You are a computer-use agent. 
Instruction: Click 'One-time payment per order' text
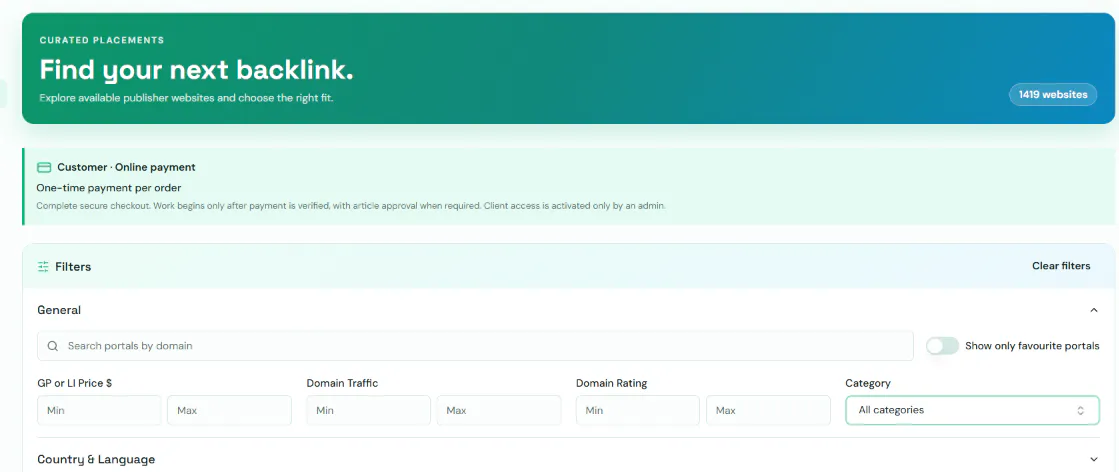click(x=108, y=188)
